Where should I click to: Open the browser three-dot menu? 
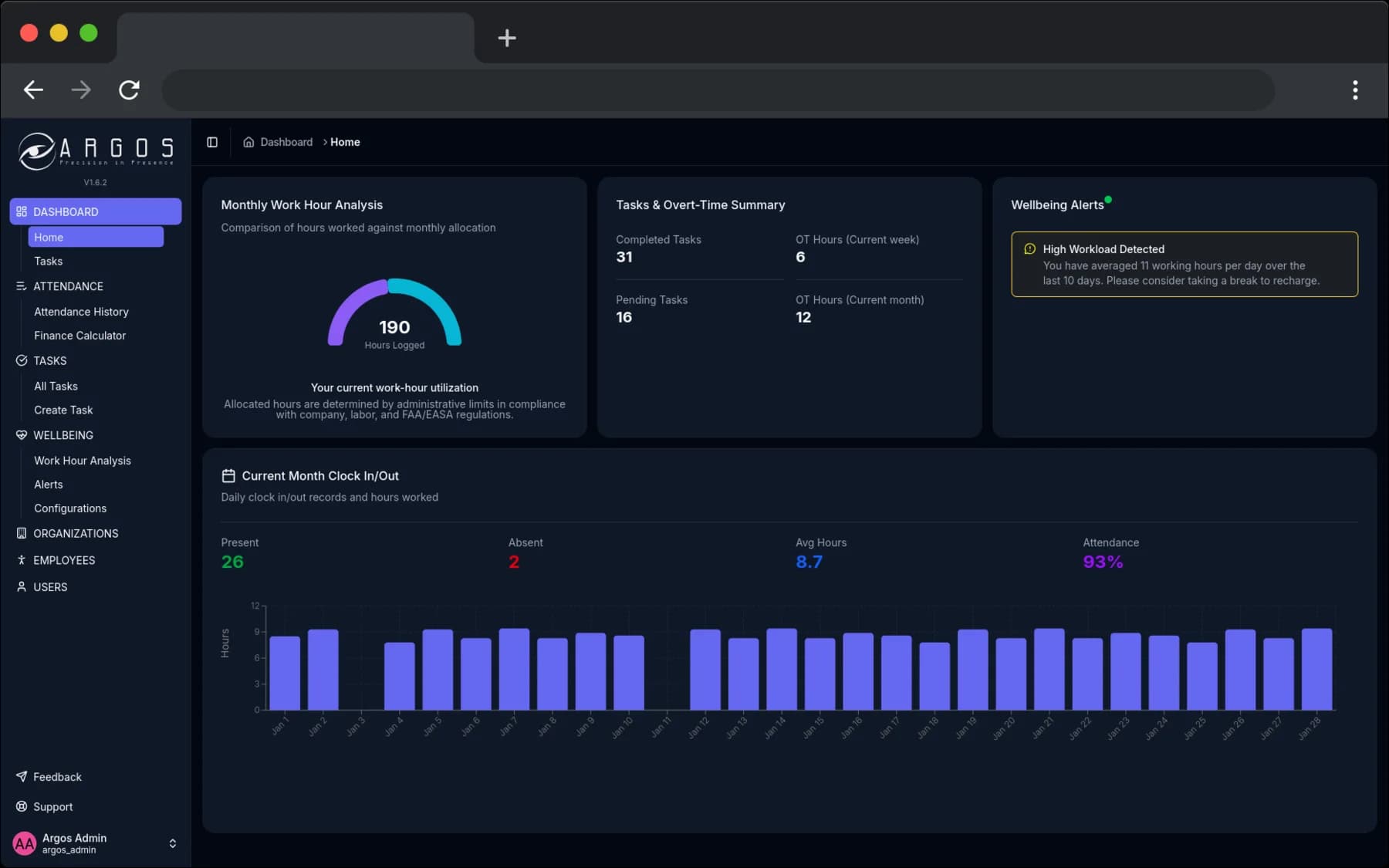1355,90
